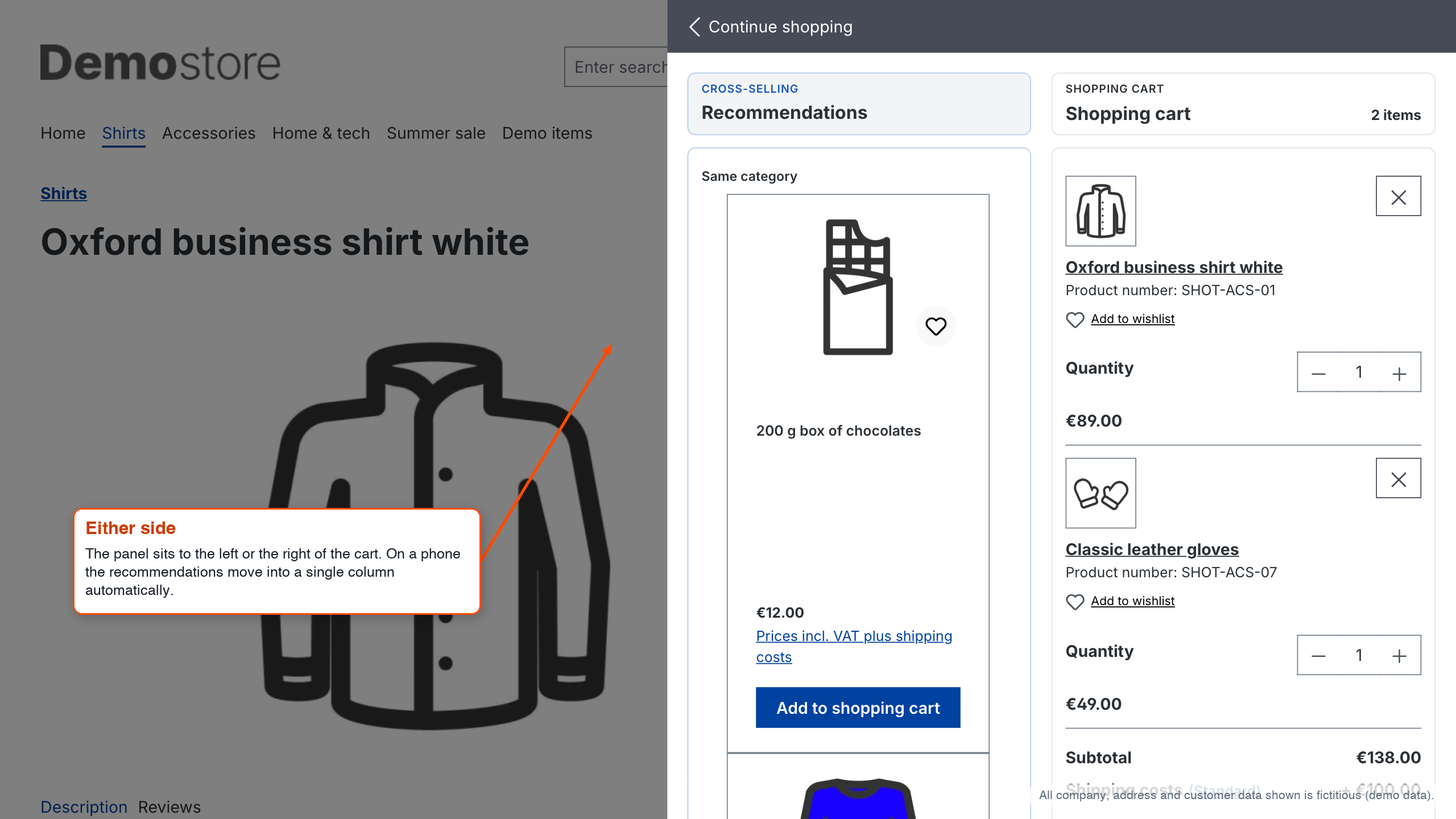Open Home & tech menu item

click(x=321, y=133)
